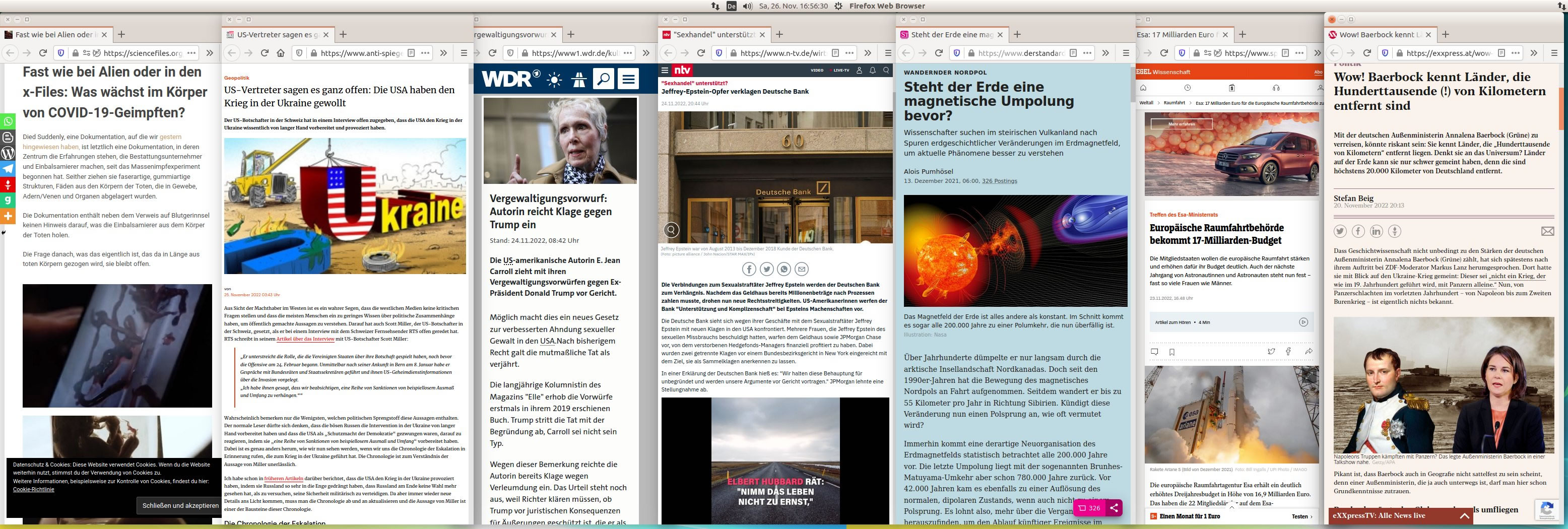Open page actions dots in the ntv address bar

coord(850,53)
